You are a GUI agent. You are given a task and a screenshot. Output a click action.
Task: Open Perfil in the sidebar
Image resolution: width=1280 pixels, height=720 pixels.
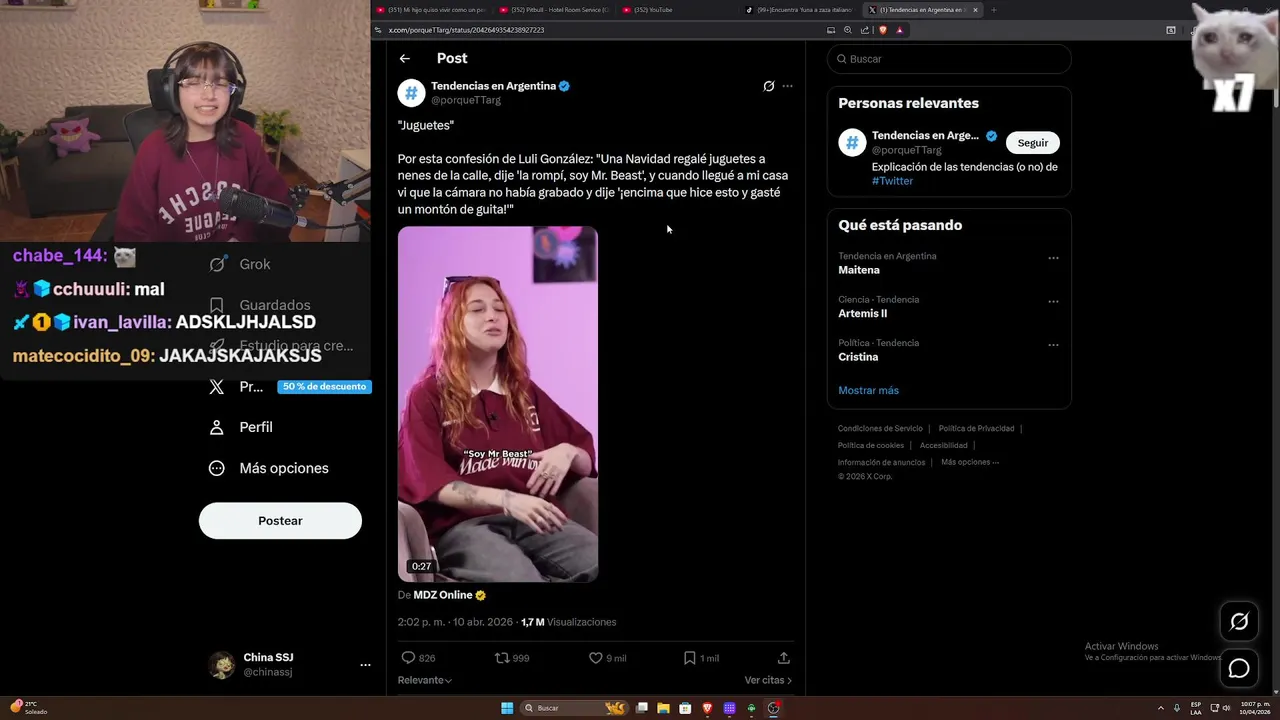click(241, 427)
